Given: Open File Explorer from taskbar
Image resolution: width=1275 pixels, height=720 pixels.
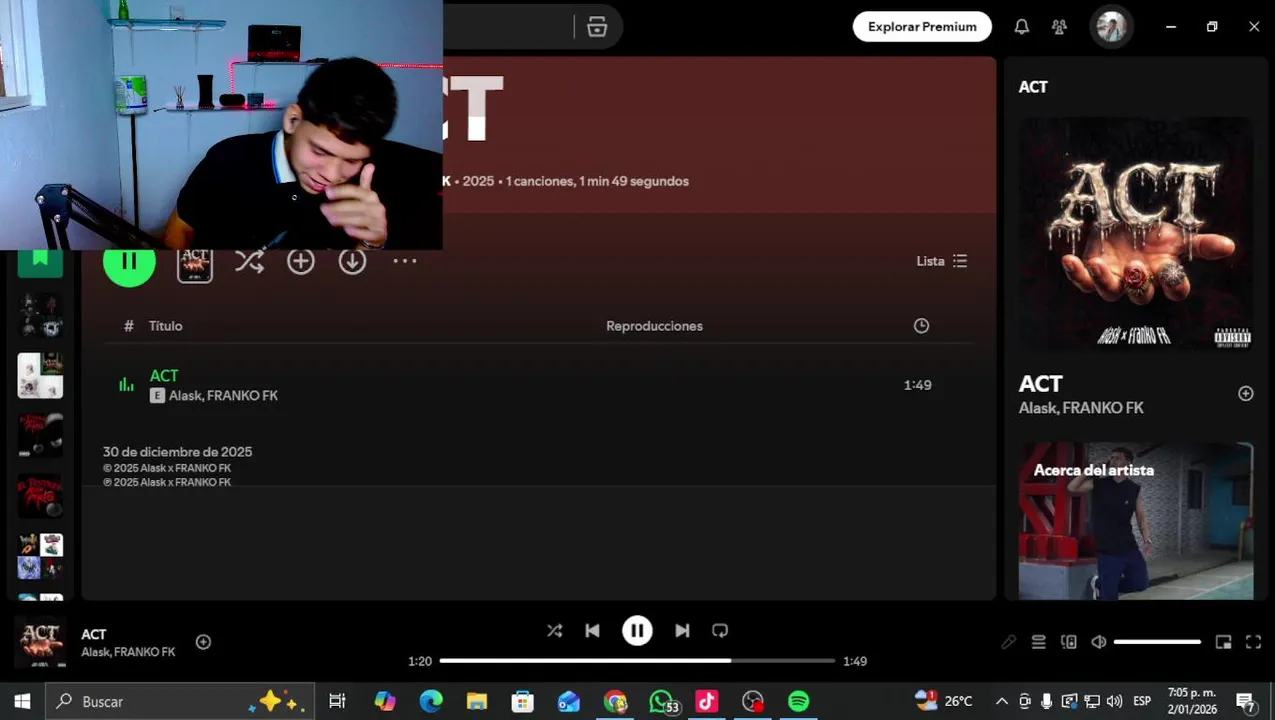Looking at the screenshot, I should click(x=477, y=702).
